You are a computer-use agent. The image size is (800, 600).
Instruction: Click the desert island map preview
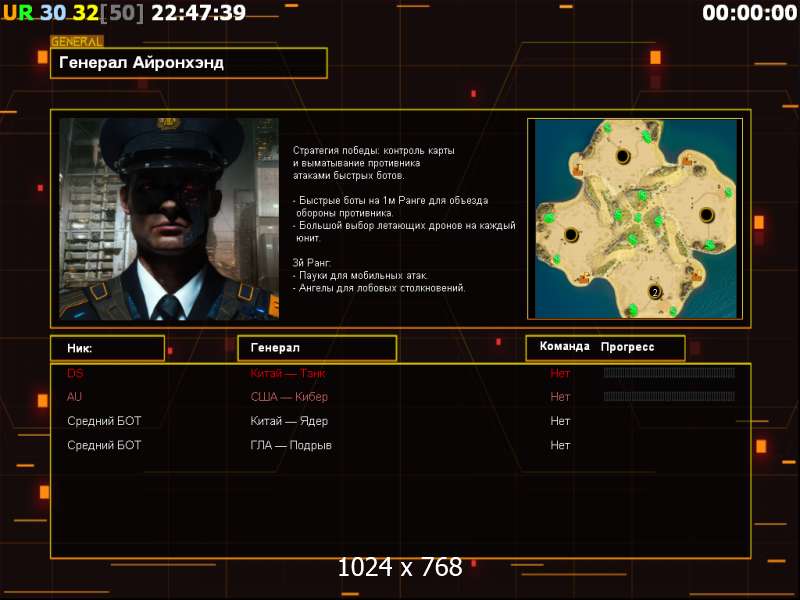(x=635, y=219)
